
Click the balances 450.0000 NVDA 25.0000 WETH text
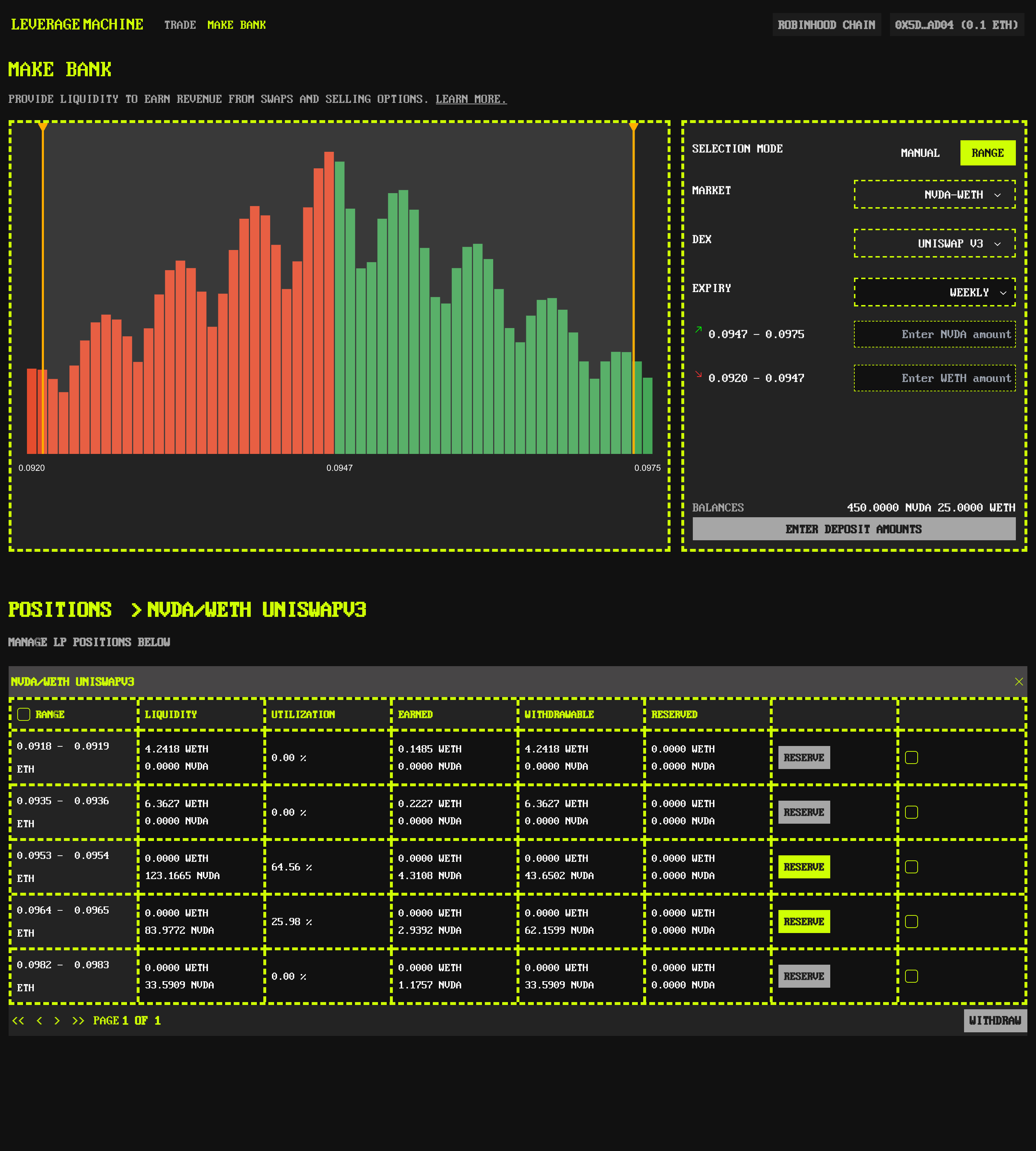tap(931, 507)
